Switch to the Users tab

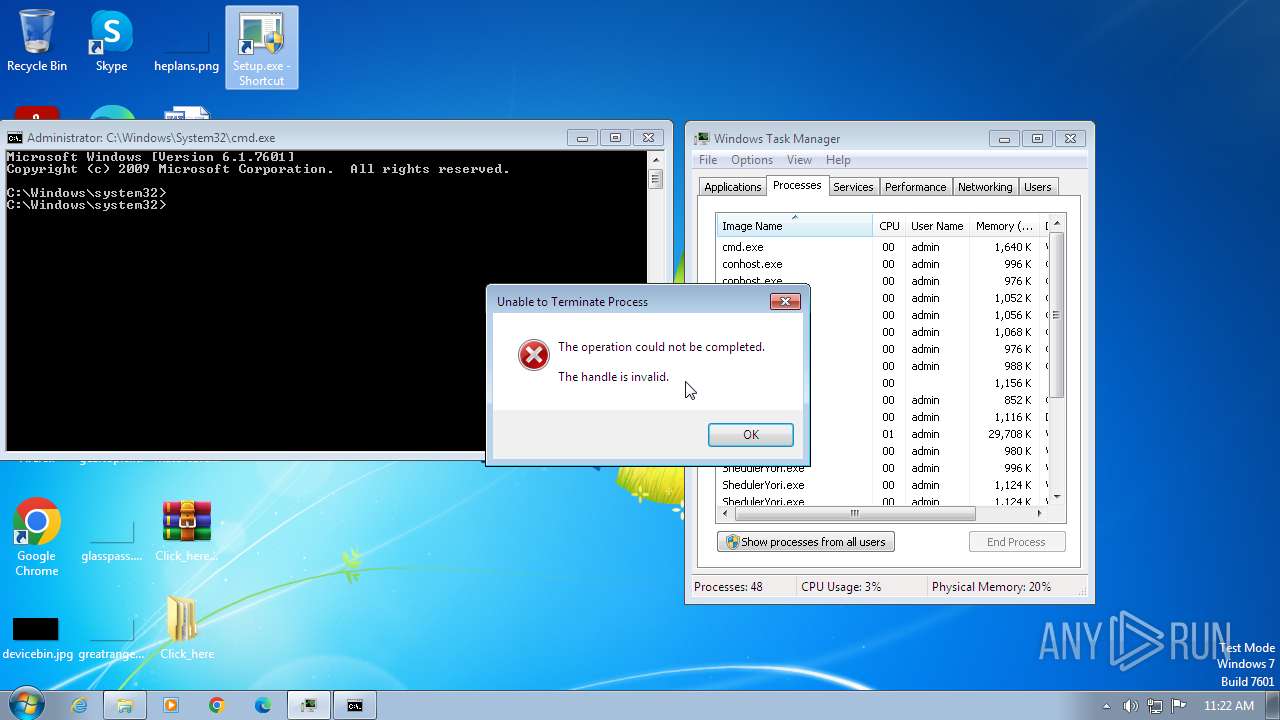pyautogui.click(x=1038, y=187)
